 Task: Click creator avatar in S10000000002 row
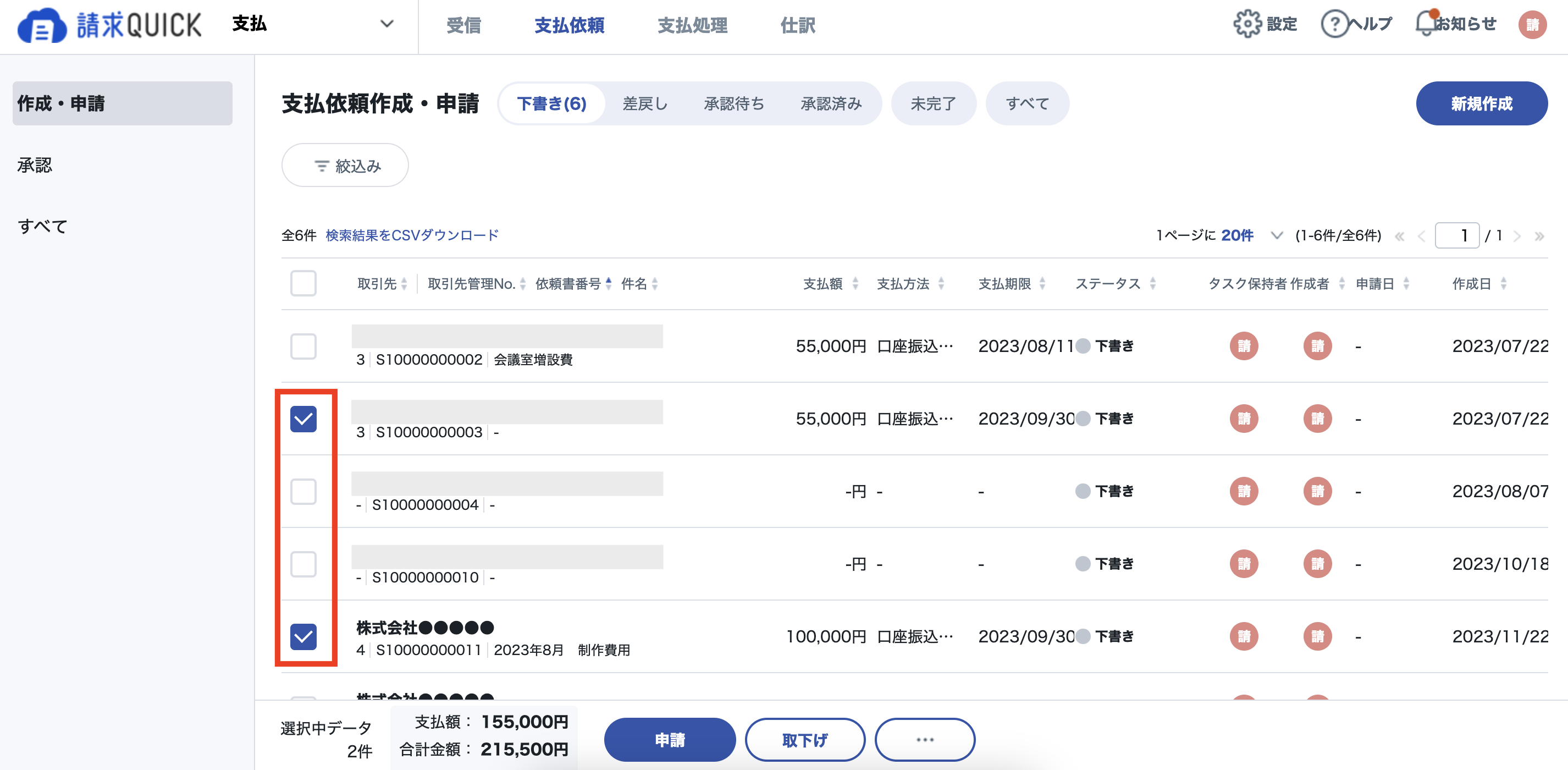pyautogui.click(x=1317, y=346)
